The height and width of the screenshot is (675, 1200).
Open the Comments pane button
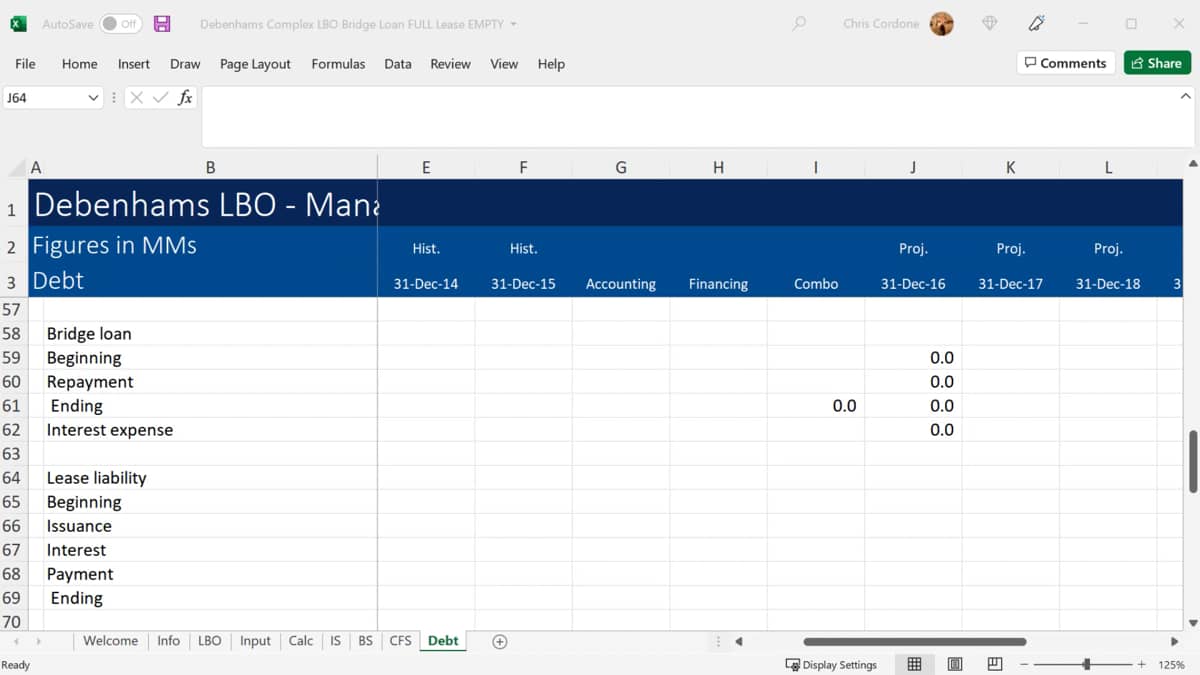pyautogui.click(x=1065, y=63)
